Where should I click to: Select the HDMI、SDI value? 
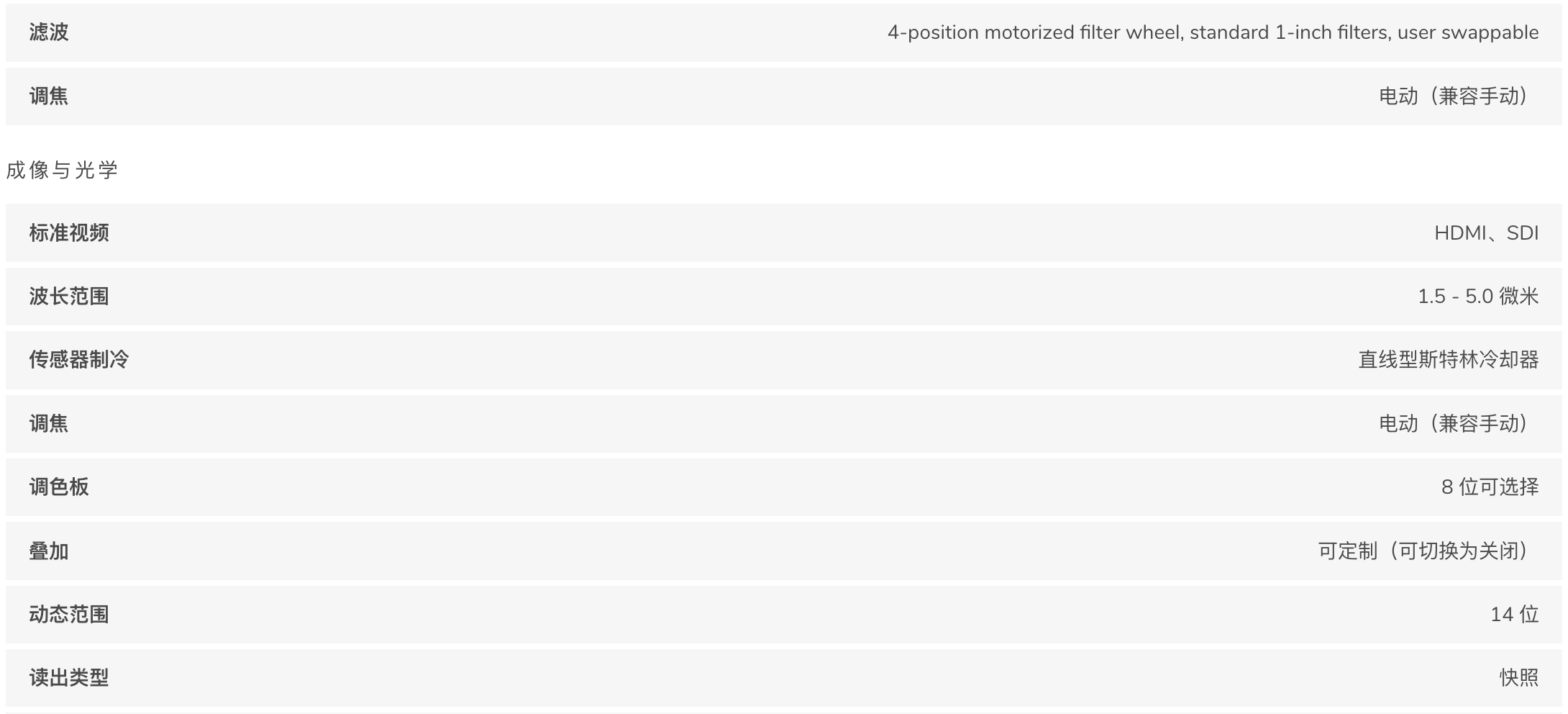1486,232
